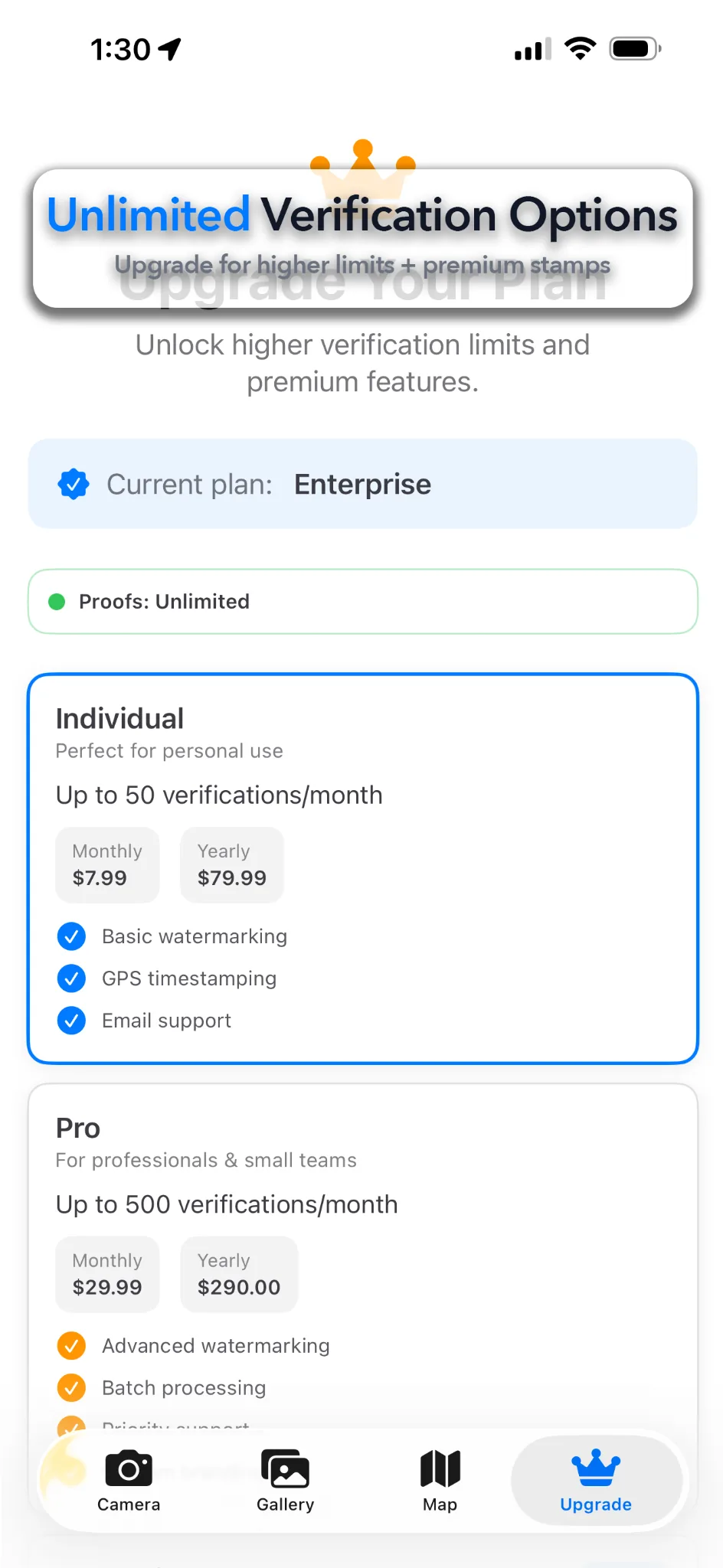Select Pro Yearly $290.00 pricing

coord(239,1274)
